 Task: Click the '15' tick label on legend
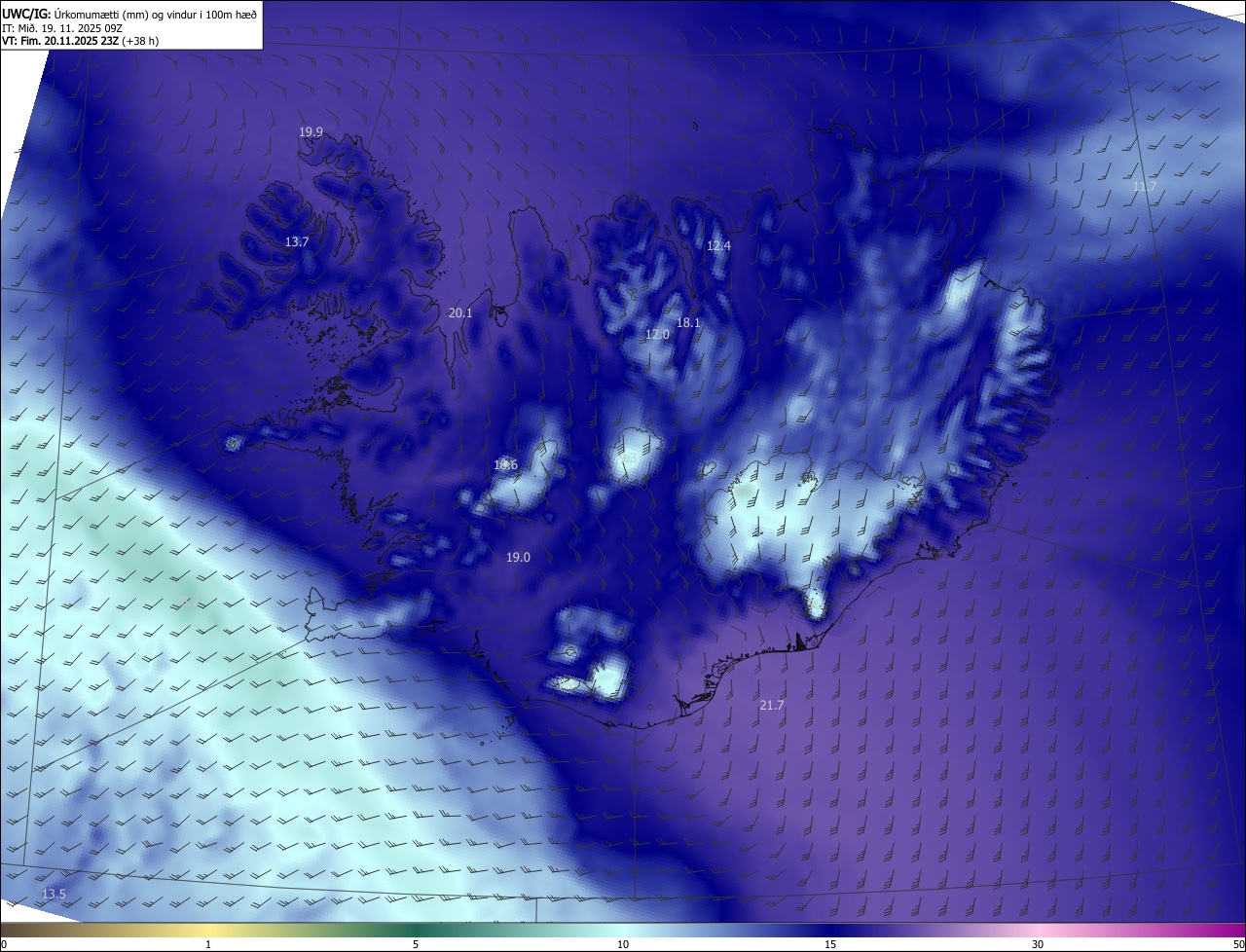[x=830, y=944]
